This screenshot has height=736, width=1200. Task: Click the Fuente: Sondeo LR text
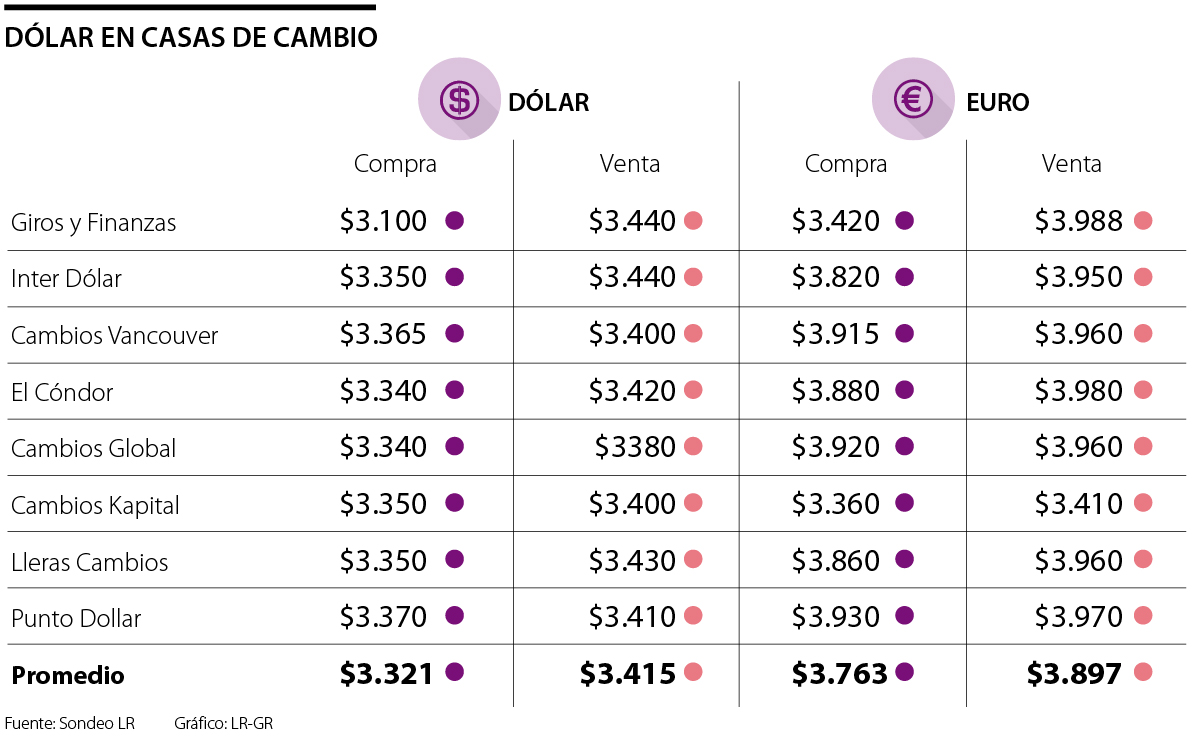point(69,722)
